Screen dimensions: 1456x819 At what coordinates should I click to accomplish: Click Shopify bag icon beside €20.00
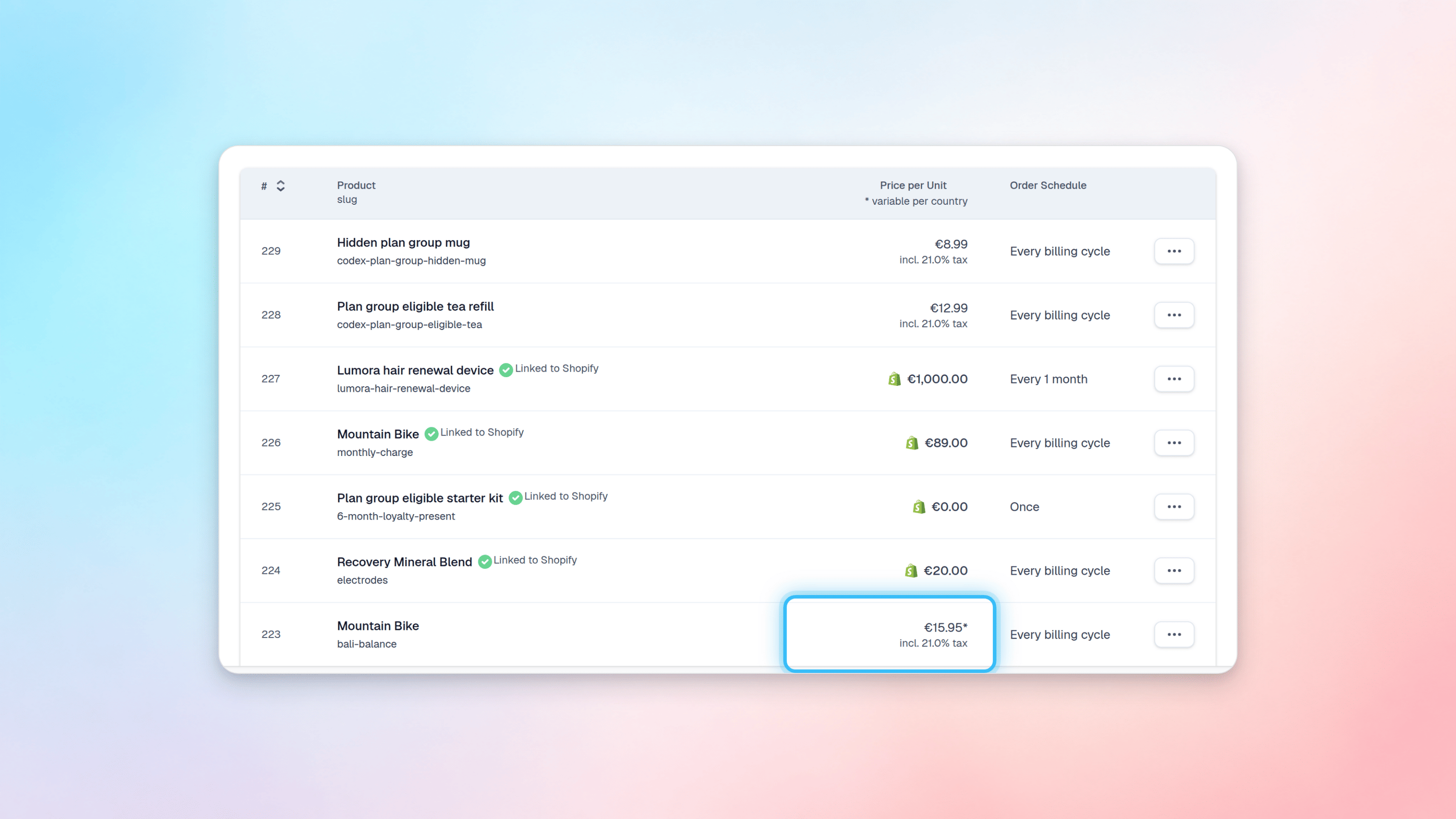coord(911,570)
